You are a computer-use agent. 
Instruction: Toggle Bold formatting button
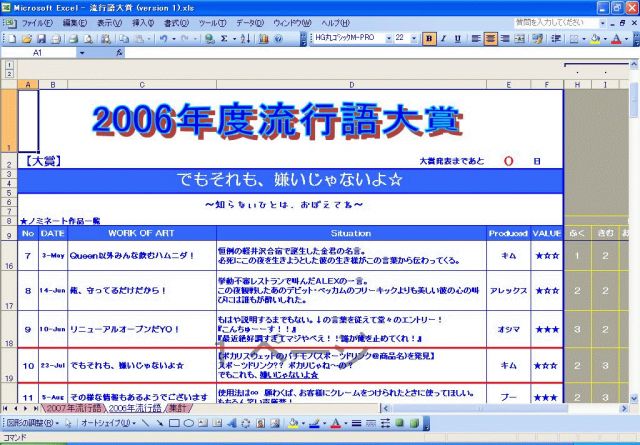coord(430,38)
